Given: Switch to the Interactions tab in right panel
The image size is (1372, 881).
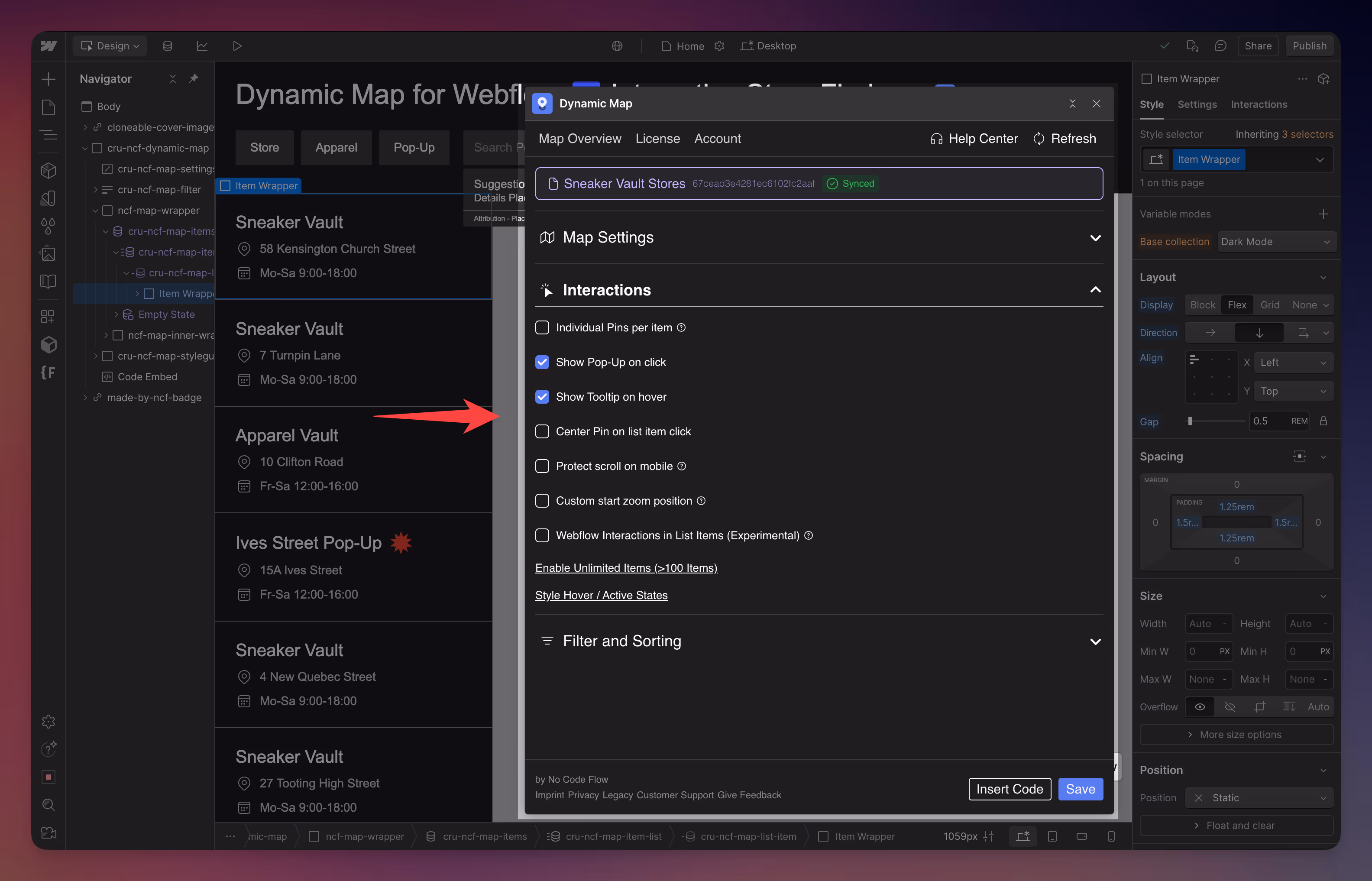Looking at the screenshot, I should (x=1259, y=104).
